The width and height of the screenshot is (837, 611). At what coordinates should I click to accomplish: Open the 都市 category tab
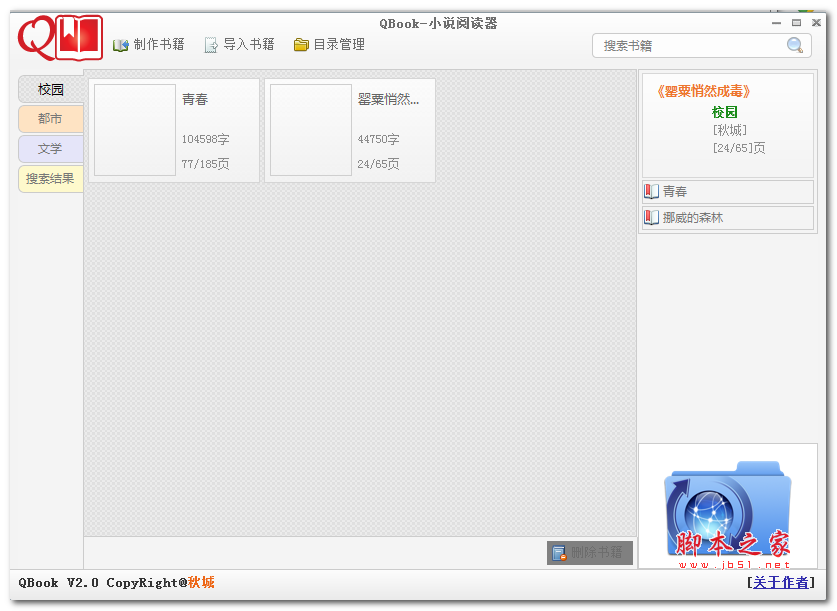tap(49, 119)
